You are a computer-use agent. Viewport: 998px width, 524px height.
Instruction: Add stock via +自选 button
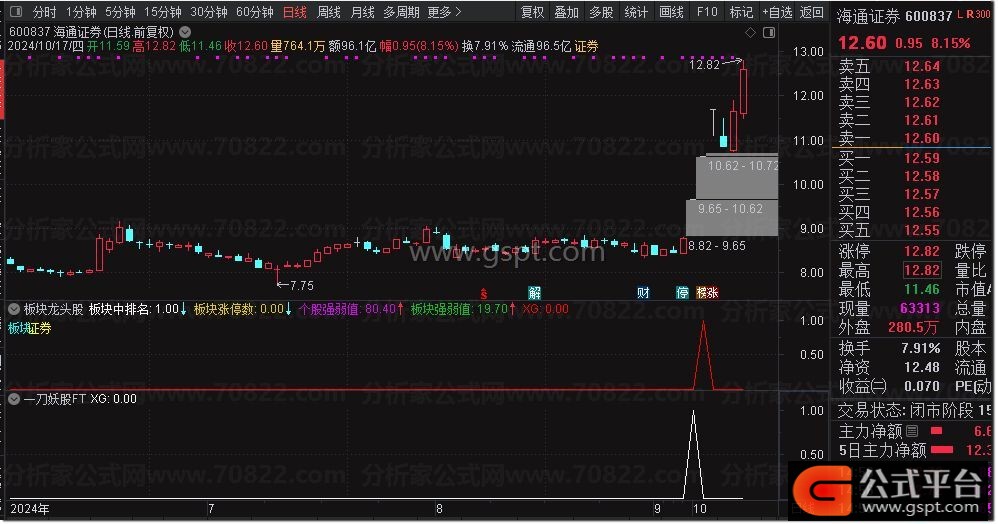(777, 12)
